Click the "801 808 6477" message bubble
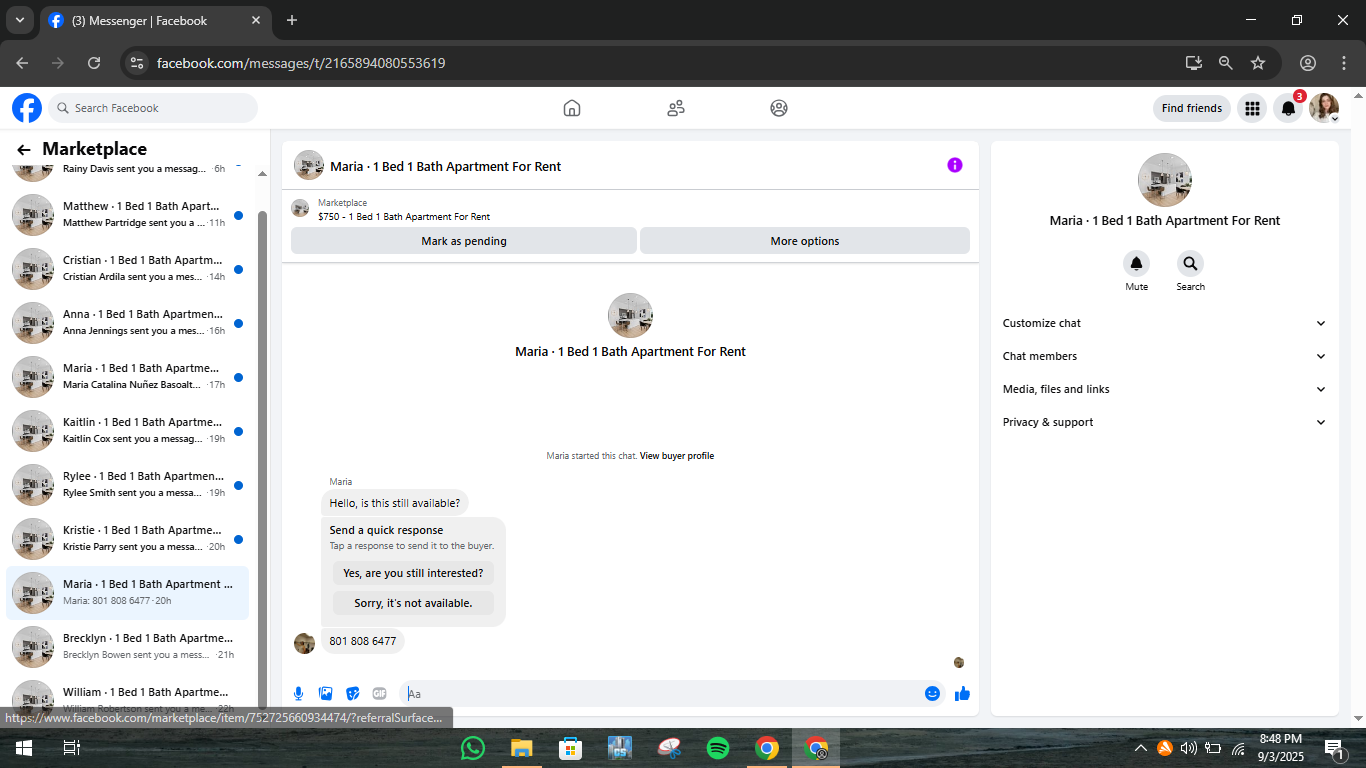This screenshot has width=1366, height=768. (363, 641)
